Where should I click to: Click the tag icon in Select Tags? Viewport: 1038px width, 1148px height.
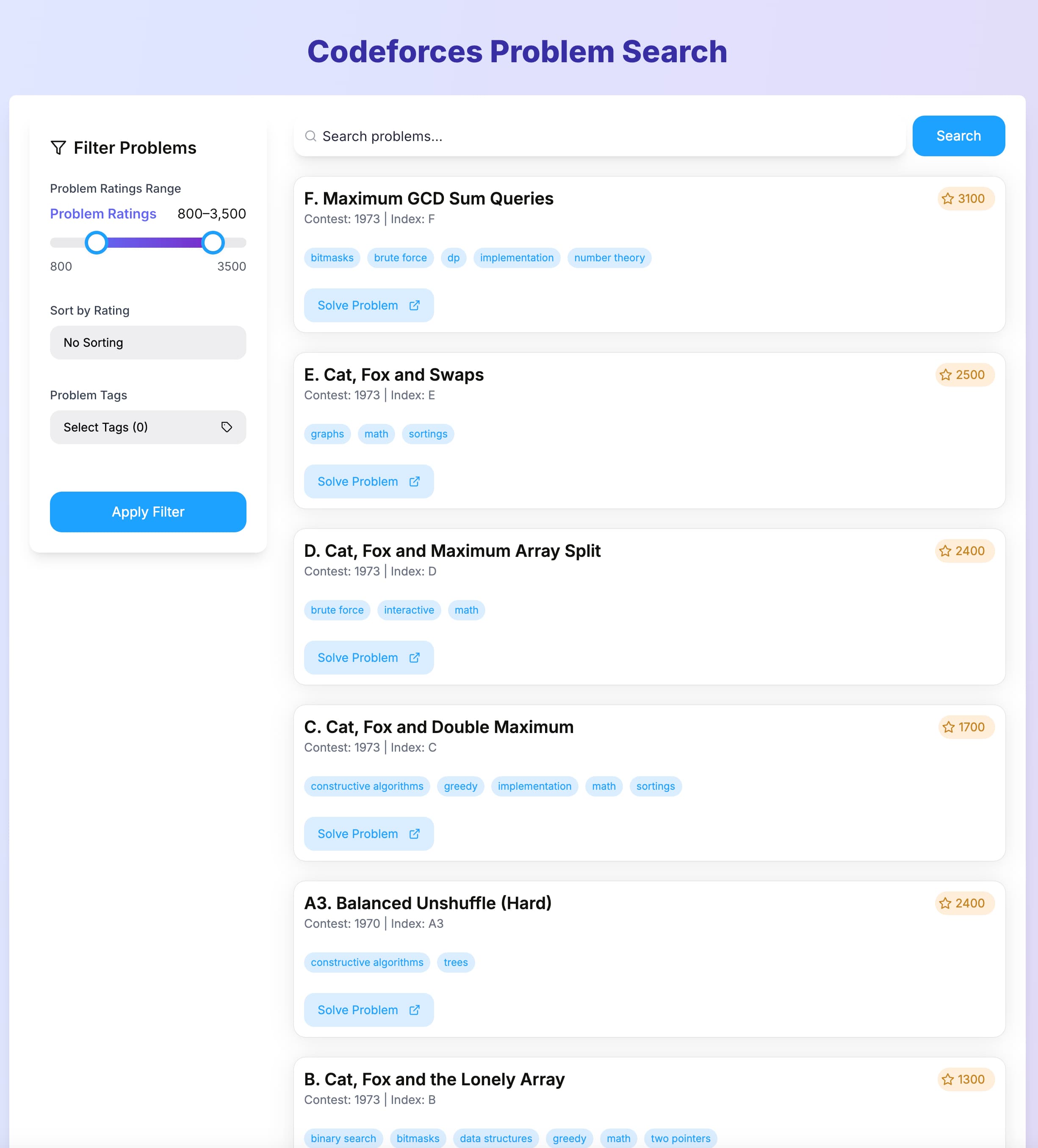click(x=227, y=427)
